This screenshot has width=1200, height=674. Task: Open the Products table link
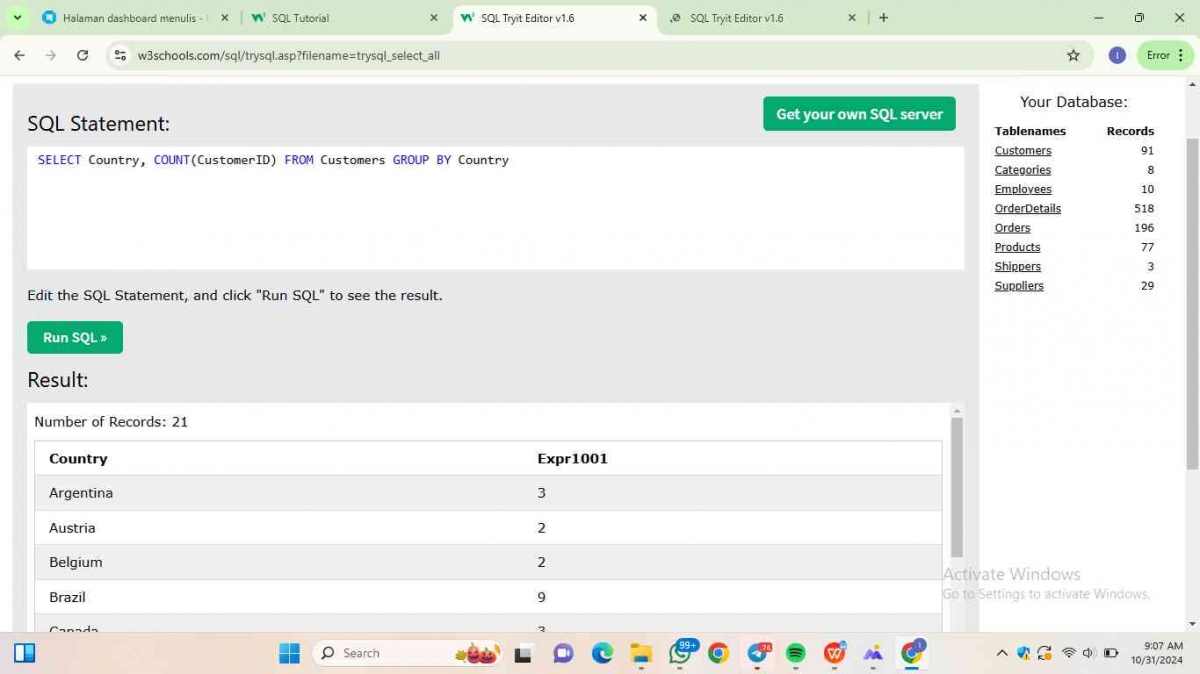(x=1017, y=247)
